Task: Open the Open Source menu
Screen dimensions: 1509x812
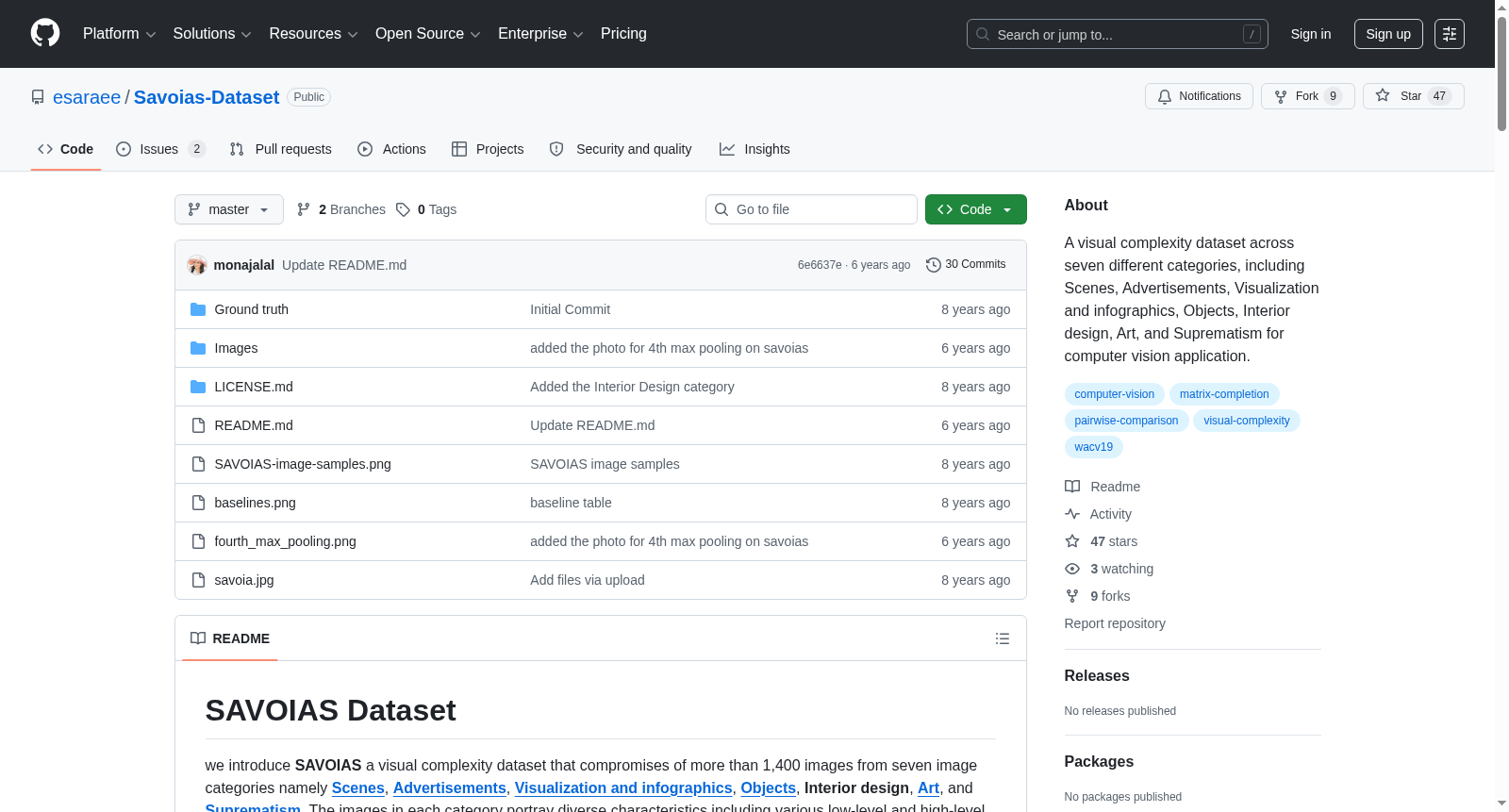Action: pyautogui.click(x=428, y=34)
